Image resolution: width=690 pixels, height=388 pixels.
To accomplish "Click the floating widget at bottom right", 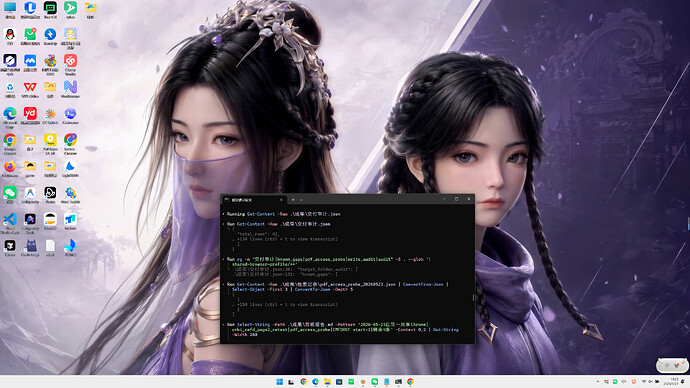I will (x=672, y=365).
